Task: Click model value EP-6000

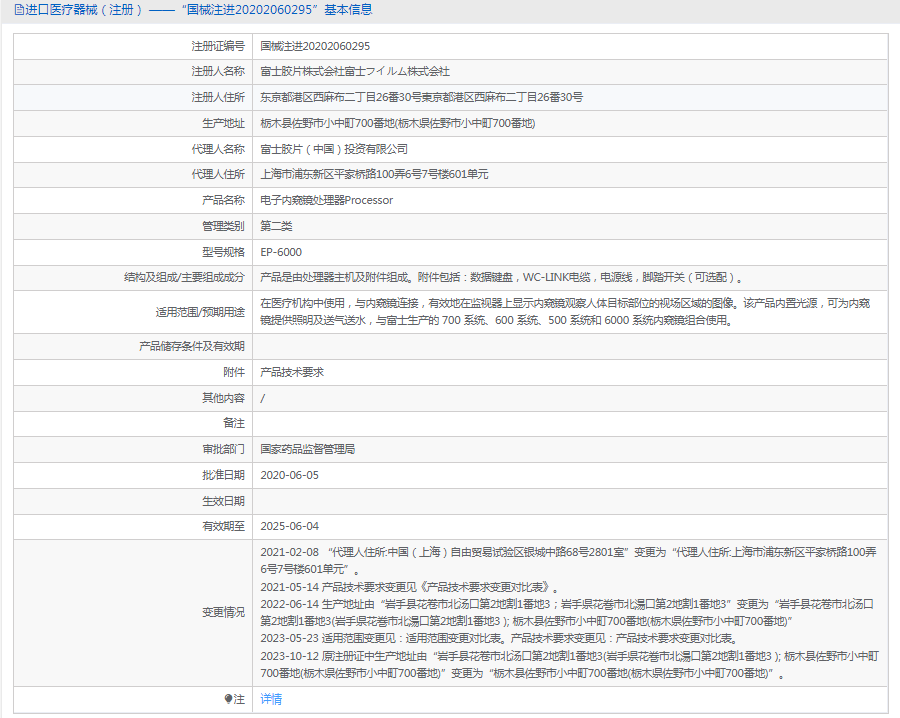Action: coord(281,252)
